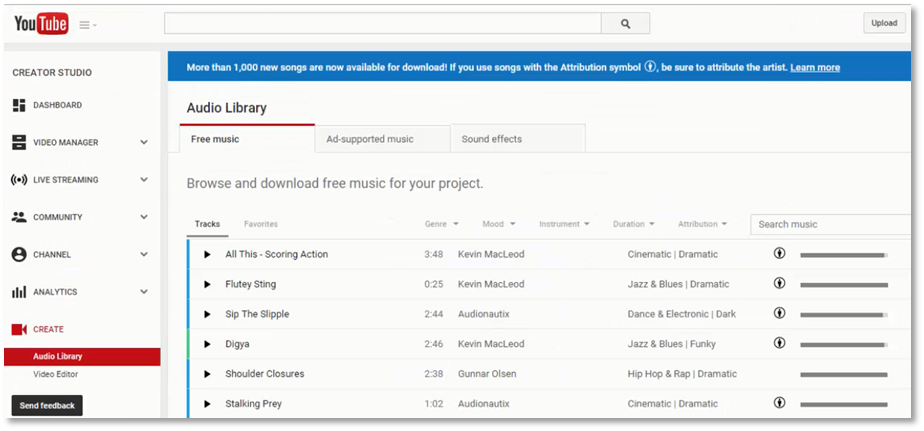The width and height of the screenshot is (924, 431).
Task: Open the Attribution filter dropdown
Action: point(702,224)
